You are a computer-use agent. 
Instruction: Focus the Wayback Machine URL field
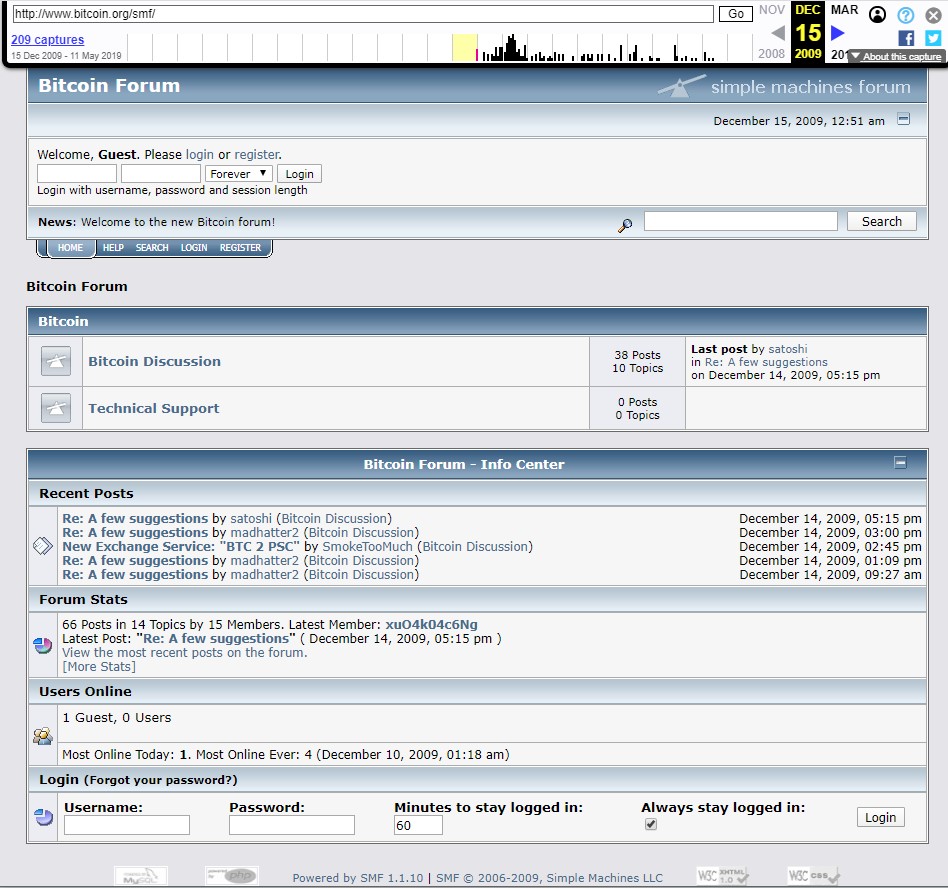tap(363, 14)
